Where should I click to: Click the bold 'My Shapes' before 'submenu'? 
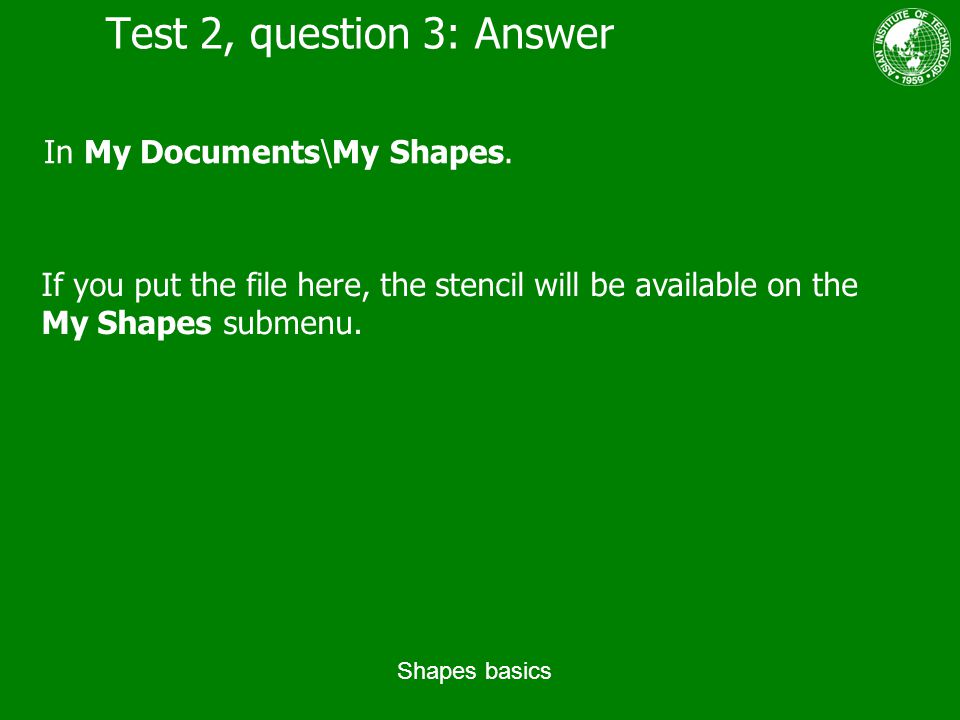[127, 323]
